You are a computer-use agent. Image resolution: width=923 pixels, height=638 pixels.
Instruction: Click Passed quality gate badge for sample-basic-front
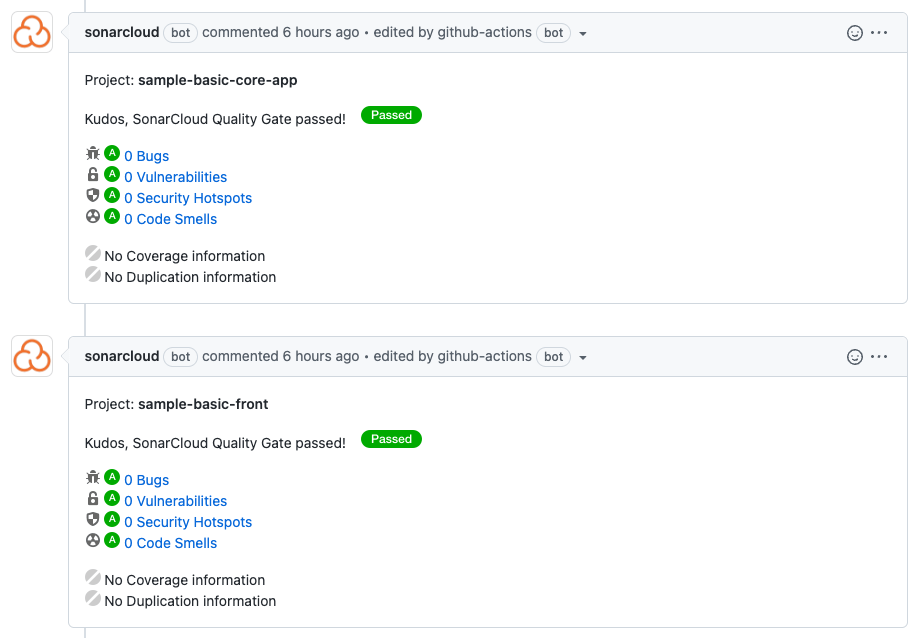point(391,439)
